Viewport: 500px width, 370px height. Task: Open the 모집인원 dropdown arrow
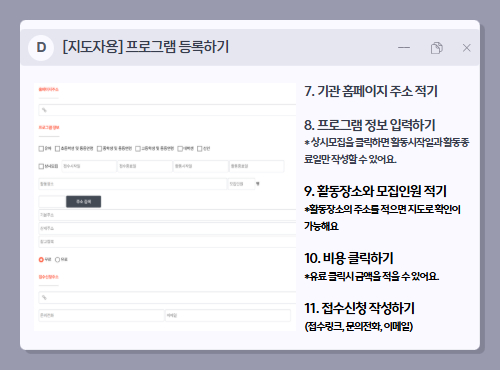258,184
